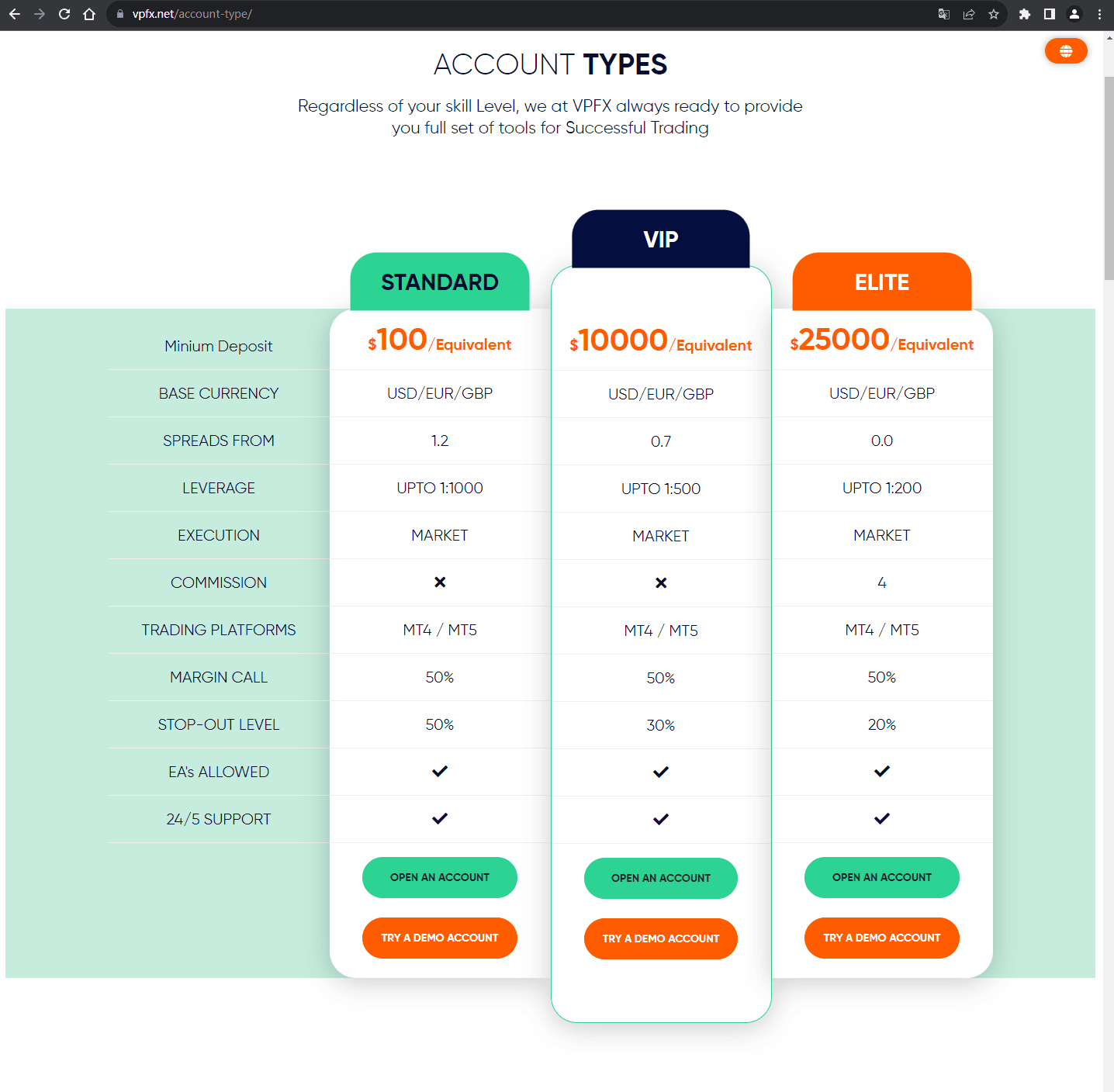This screenshot has height=1092, width=1114.
Task: Open a VIP account
Action: click(661, 878)
